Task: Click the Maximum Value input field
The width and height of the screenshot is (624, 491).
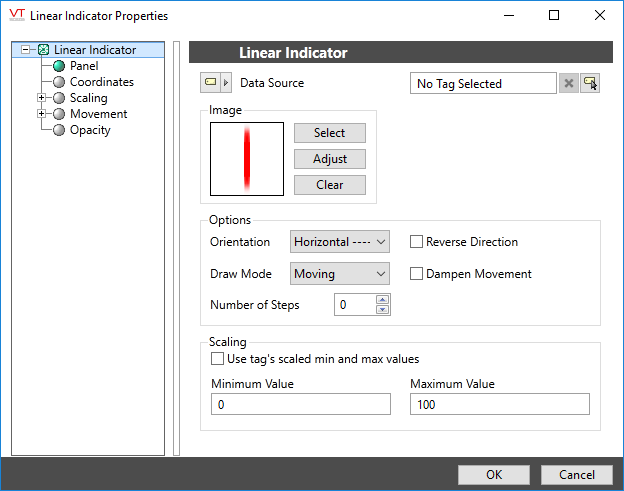Action: pyautogui.click(x=500, y=404)
